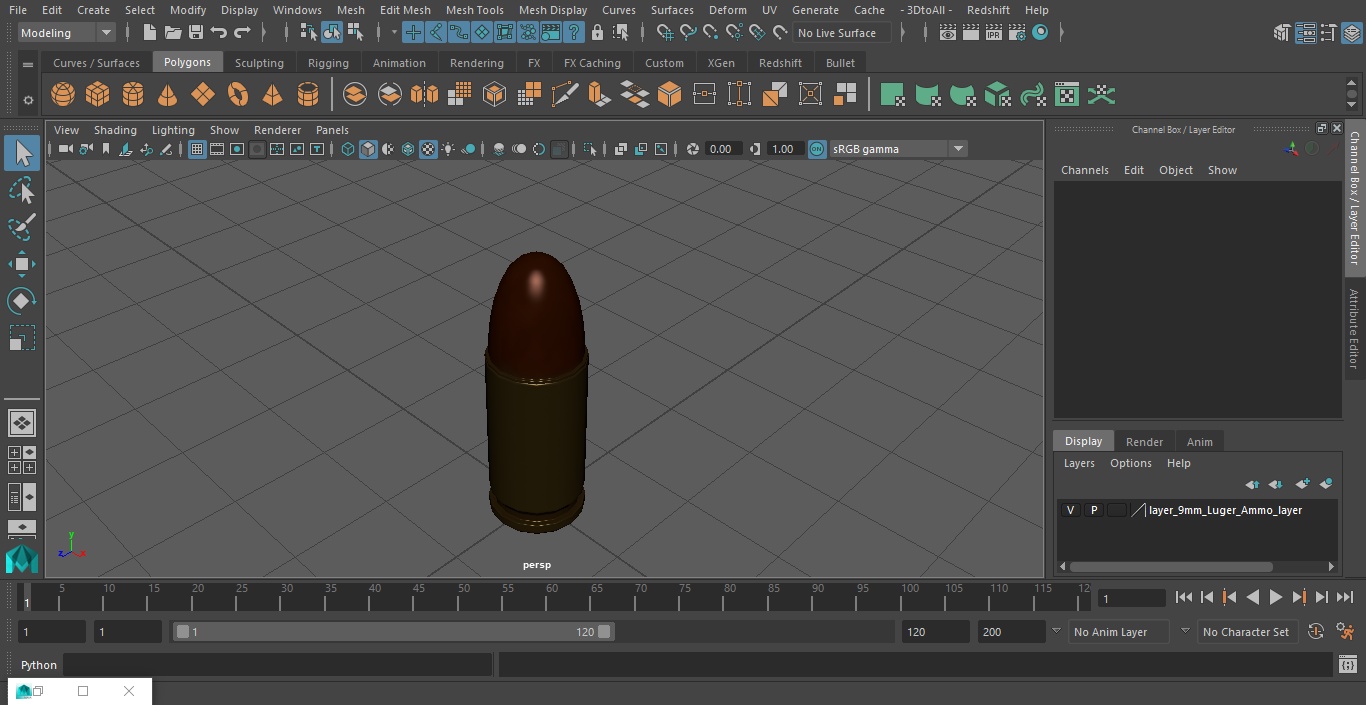
Task: Click Layers menu in Layer Editor
Action: 1078,463
